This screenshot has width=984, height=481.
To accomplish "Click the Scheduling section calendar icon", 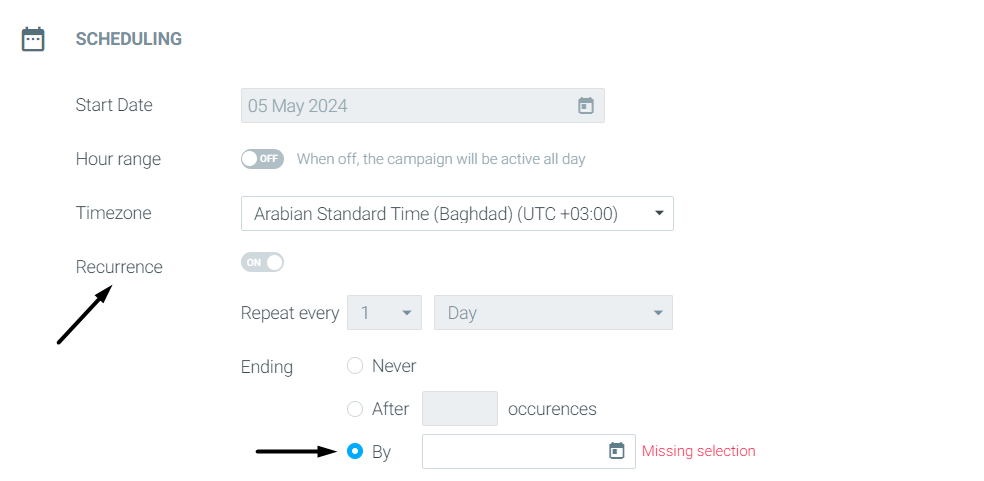I will click(33, 39).
